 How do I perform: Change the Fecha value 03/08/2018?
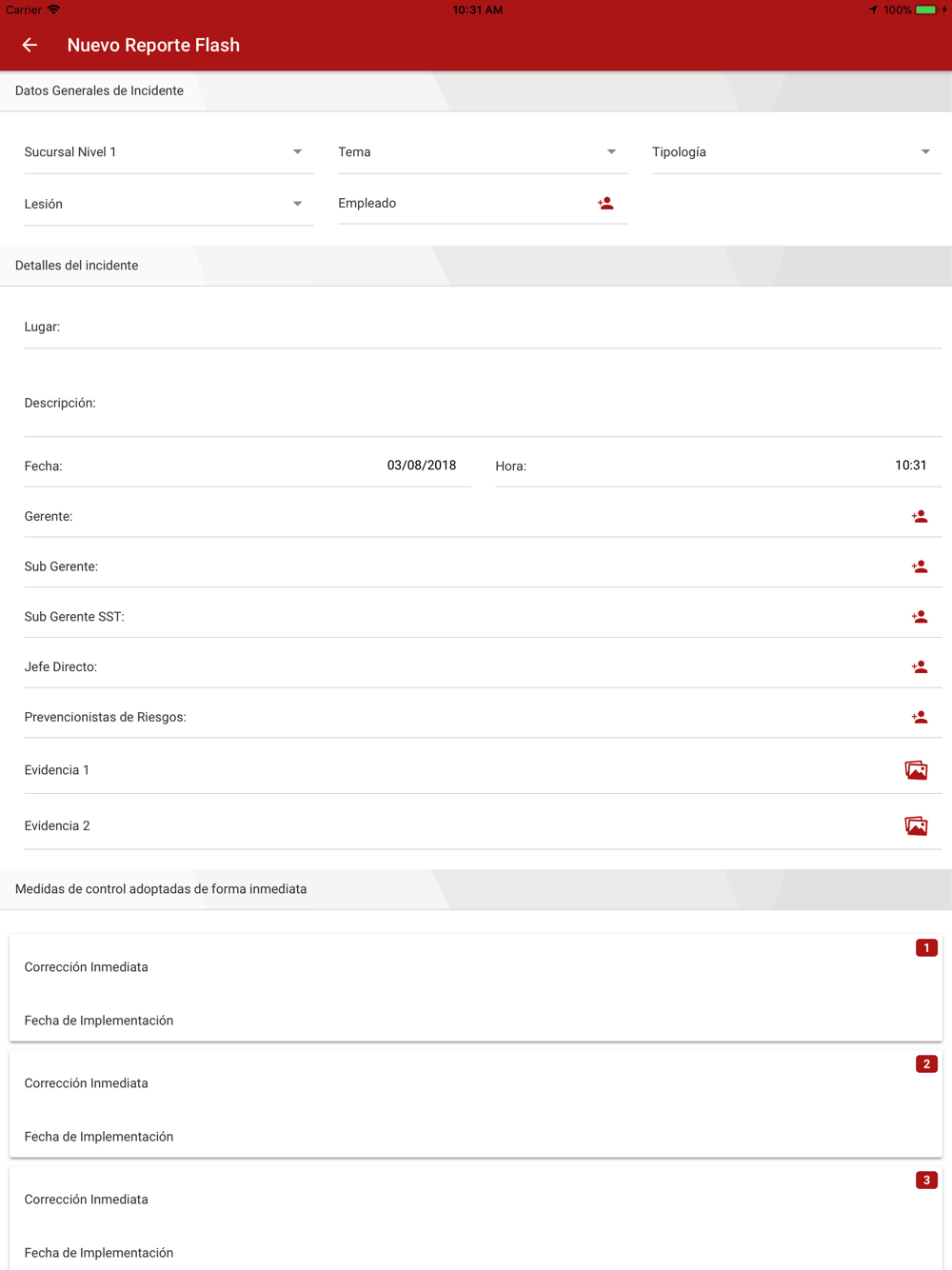(421, 466)
